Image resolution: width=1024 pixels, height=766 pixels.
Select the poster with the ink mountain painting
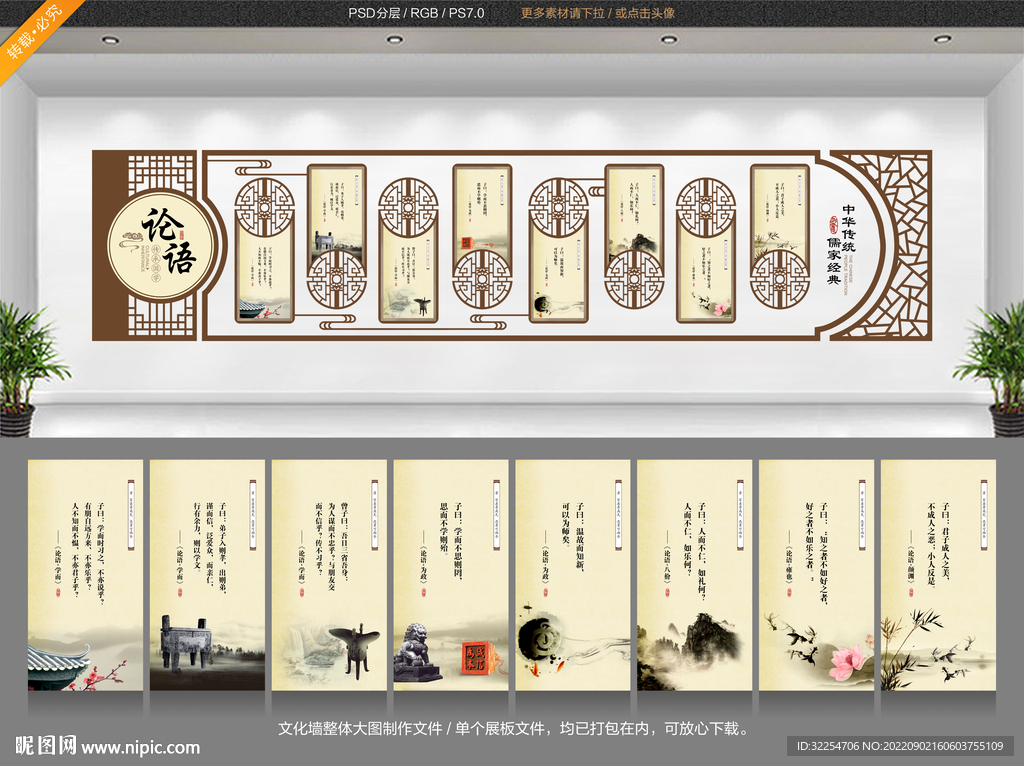[694, 574]
